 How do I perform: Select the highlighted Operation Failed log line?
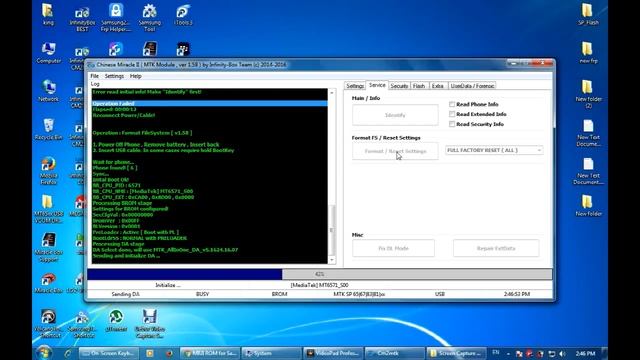point(209,104)
